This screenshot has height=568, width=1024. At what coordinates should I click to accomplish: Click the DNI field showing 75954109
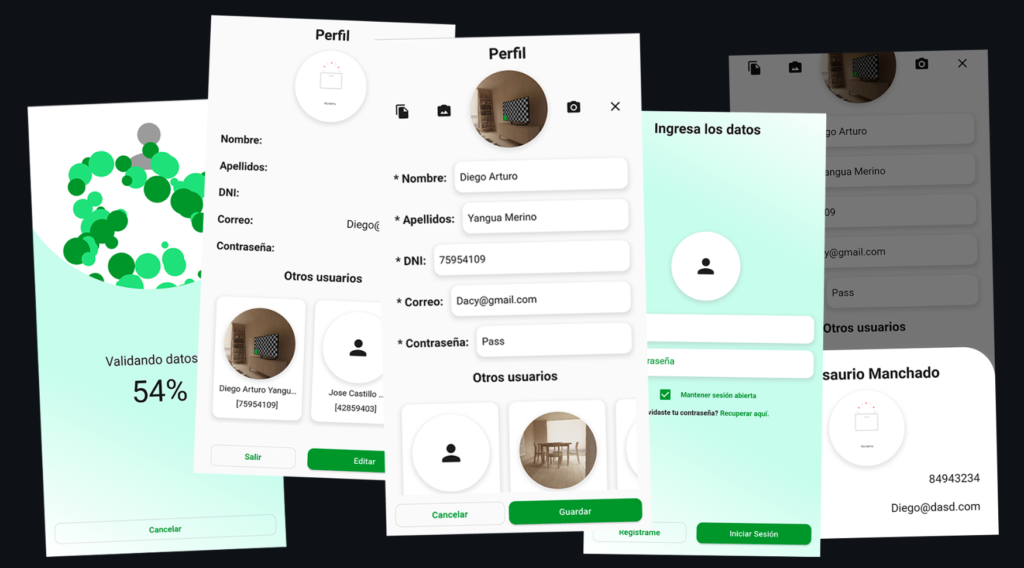(531, 259)
